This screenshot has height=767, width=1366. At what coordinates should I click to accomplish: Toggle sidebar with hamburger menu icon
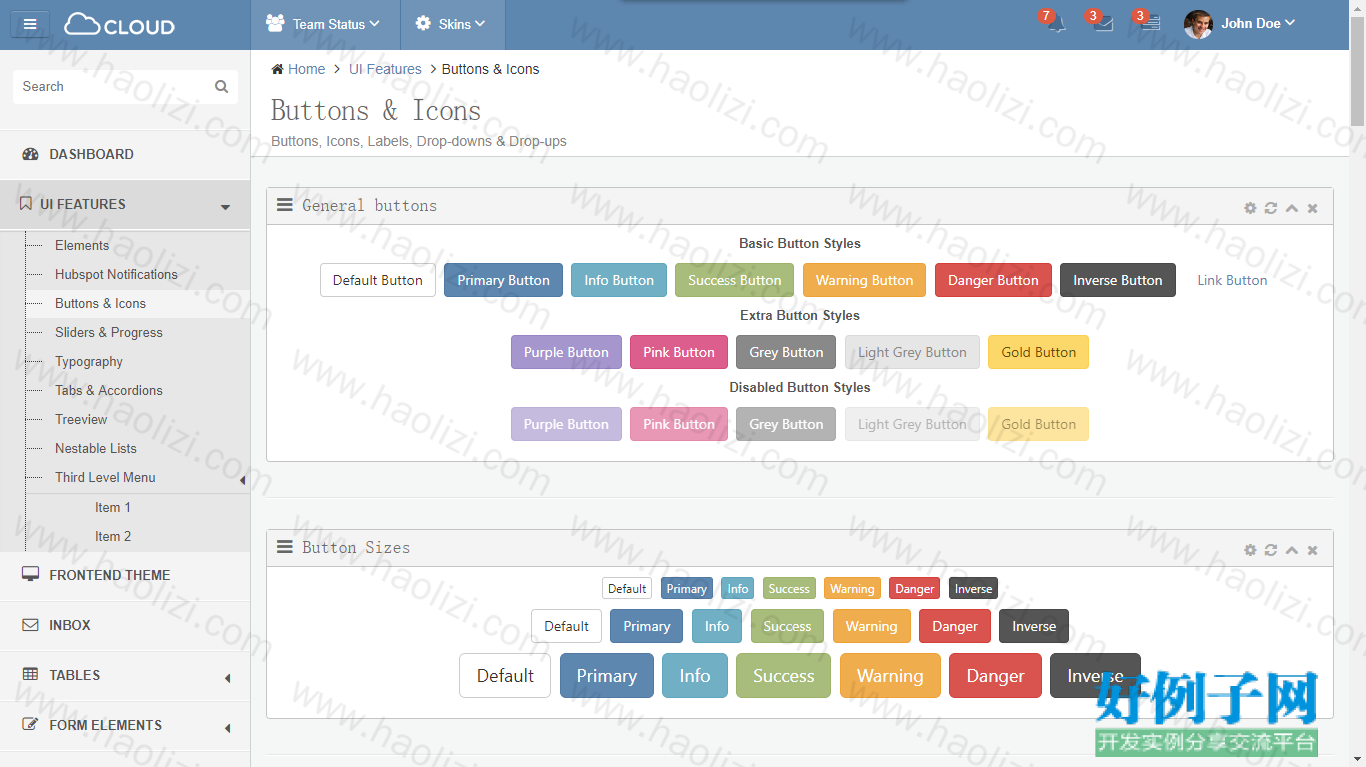coord(30,24)
